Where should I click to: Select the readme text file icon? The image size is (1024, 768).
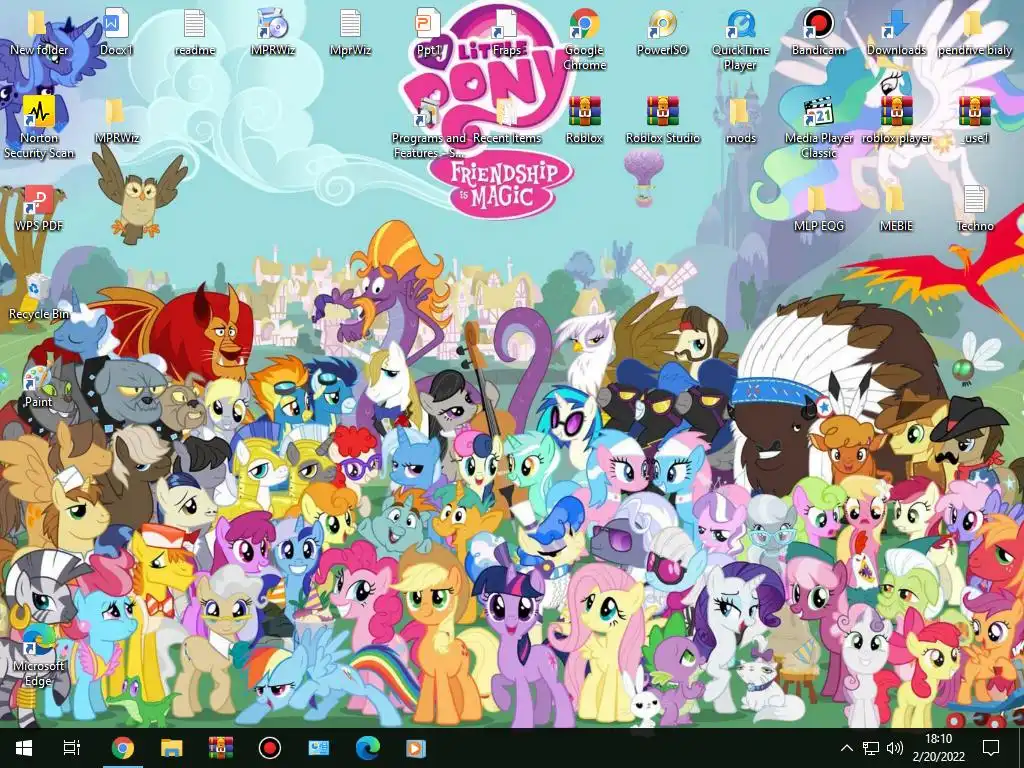[194, 33]
